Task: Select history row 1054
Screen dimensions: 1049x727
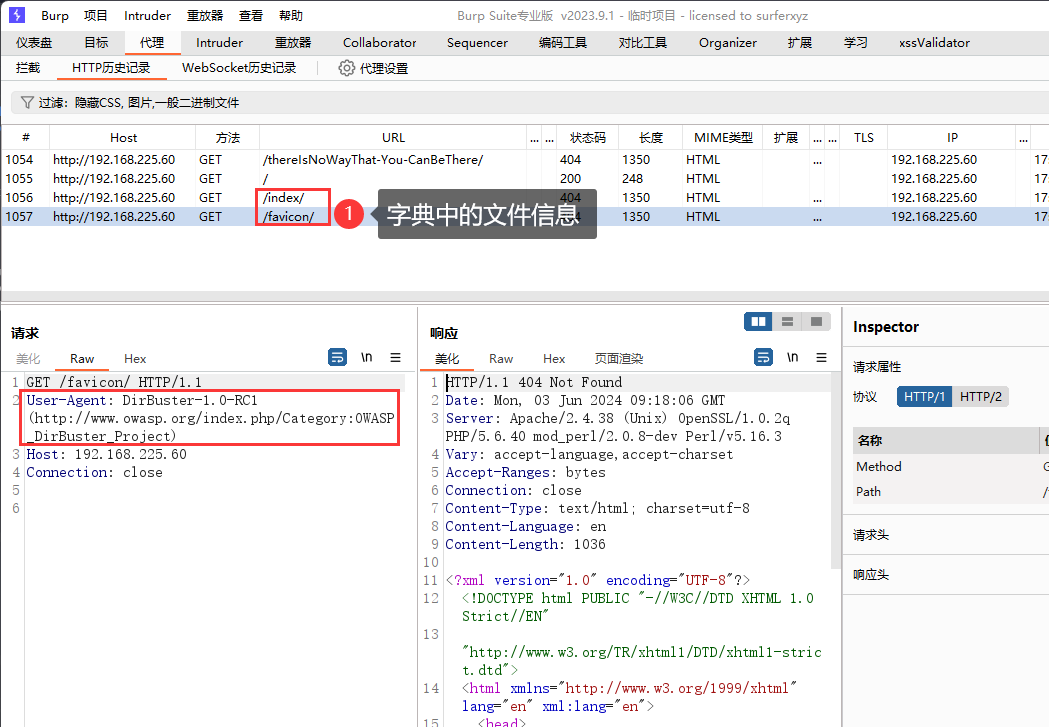Action: point(524,160)
